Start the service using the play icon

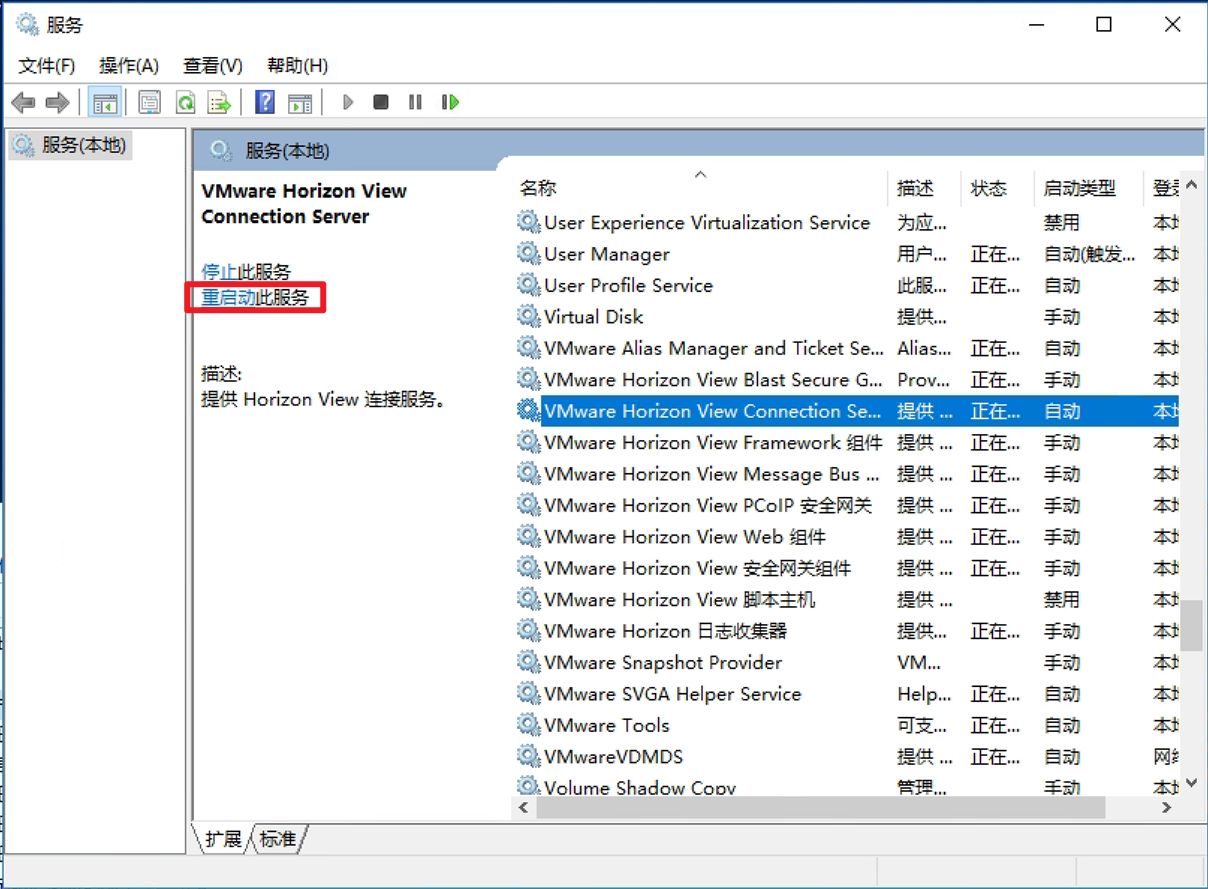coord(347,102)
